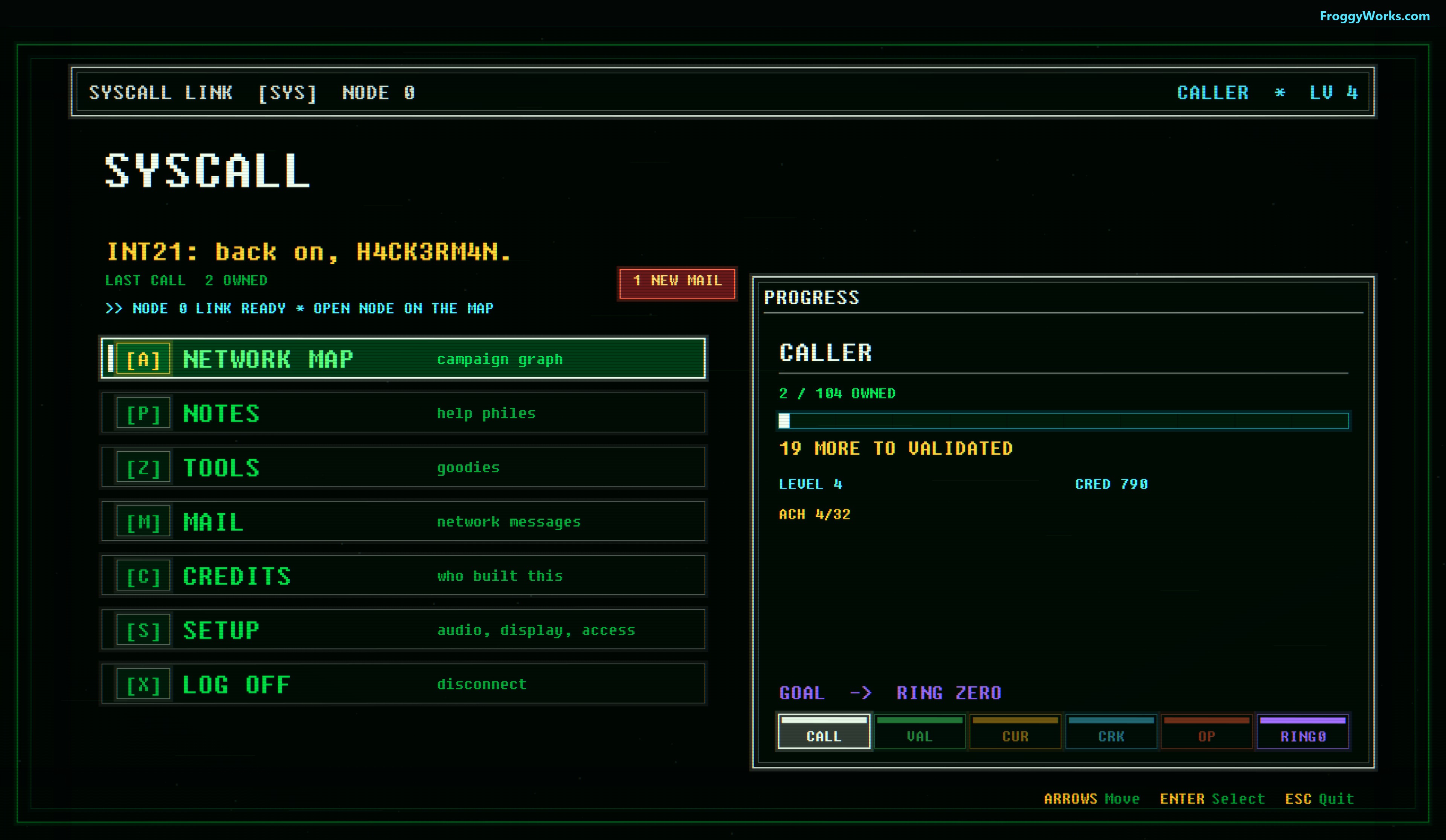Image resolution: width=1446 pixels, height=840 pixels.
Task: Click the large SYSCALL title
Action: pyautogui.click(x=208, y=170)
